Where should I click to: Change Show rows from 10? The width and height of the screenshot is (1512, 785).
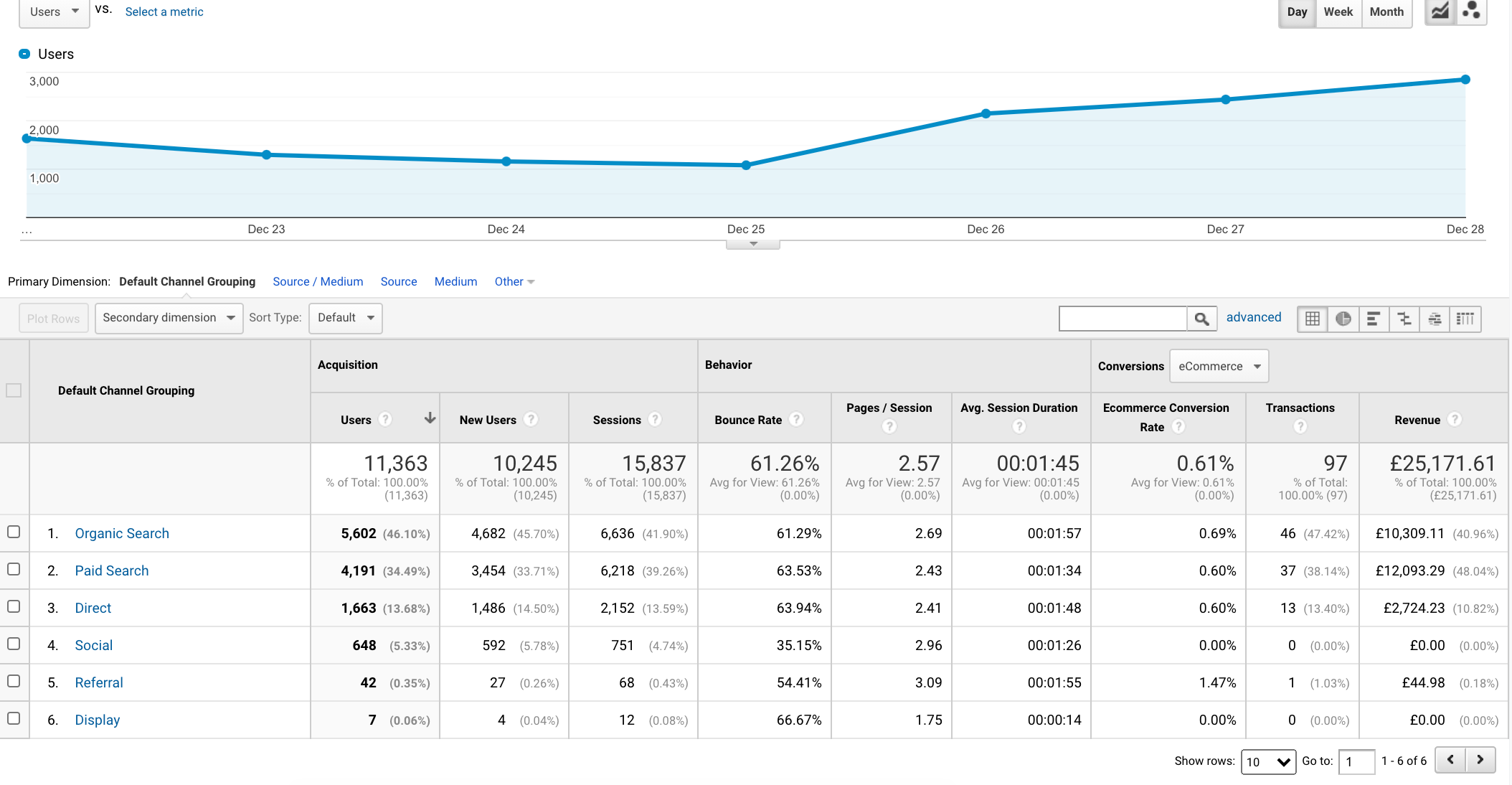[1268, 762]
